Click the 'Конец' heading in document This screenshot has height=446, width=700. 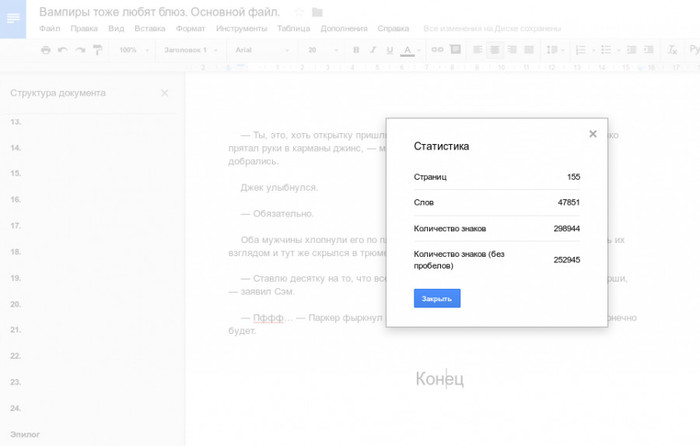440,379
